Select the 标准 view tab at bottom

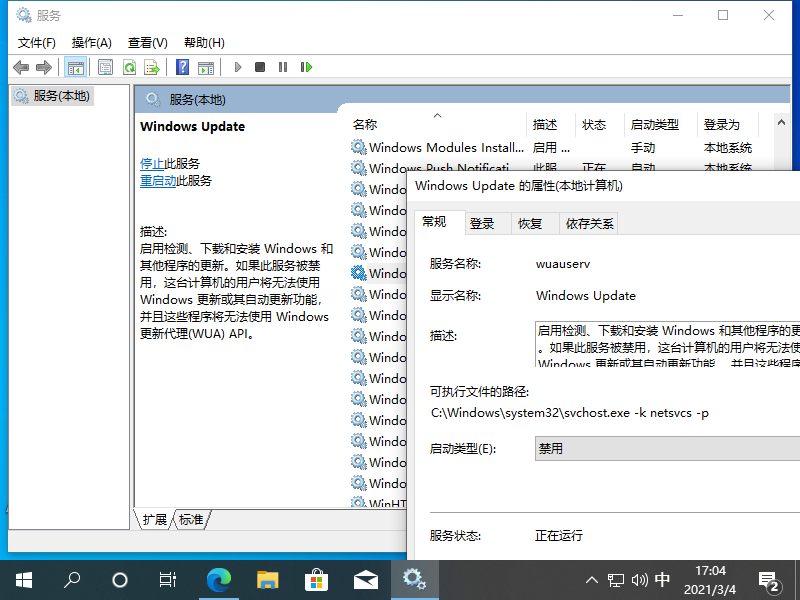click(x=191, y=519)
